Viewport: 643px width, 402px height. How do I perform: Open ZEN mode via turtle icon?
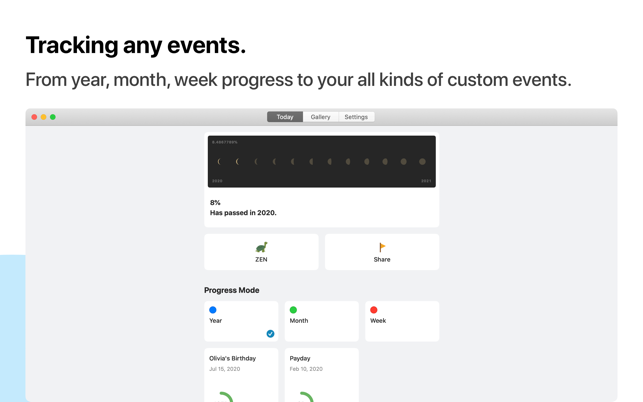(x=261, y=247)
